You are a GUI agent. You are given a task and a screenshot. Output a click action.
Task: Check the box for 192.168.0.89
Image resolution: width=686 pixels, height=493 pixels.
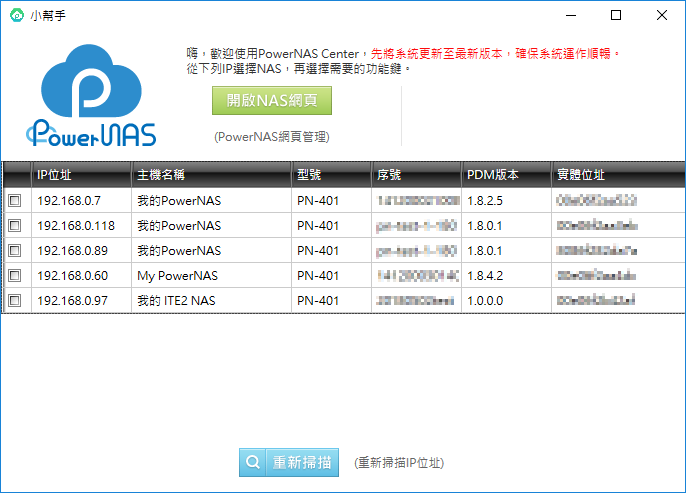(x=14, y=251)
